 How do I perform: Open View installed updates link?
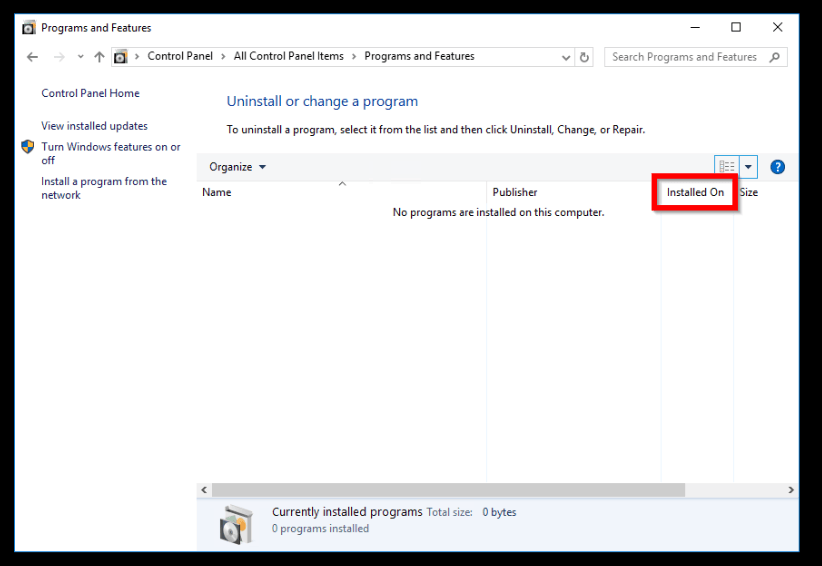coord(94,126)
